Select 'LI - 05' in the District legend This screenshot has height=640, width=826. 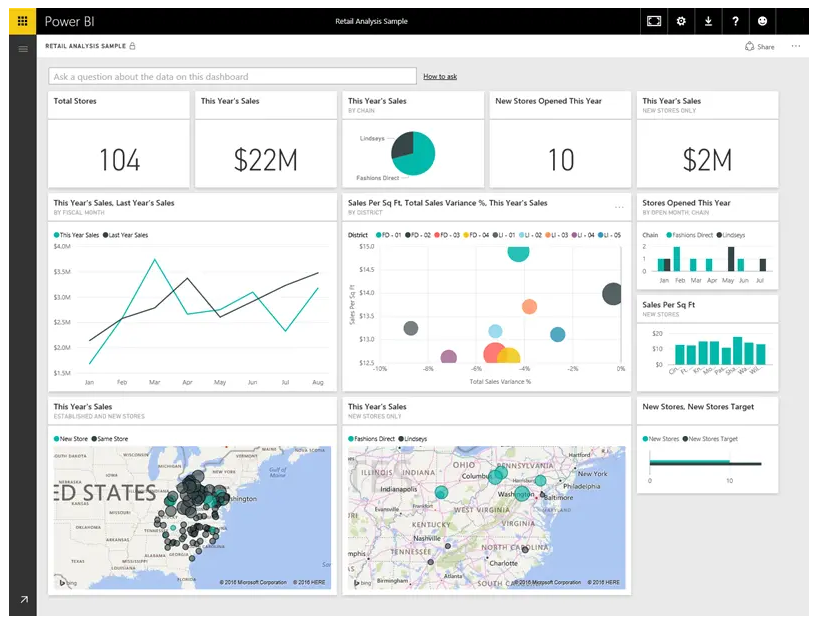click(x=609, y=235)
